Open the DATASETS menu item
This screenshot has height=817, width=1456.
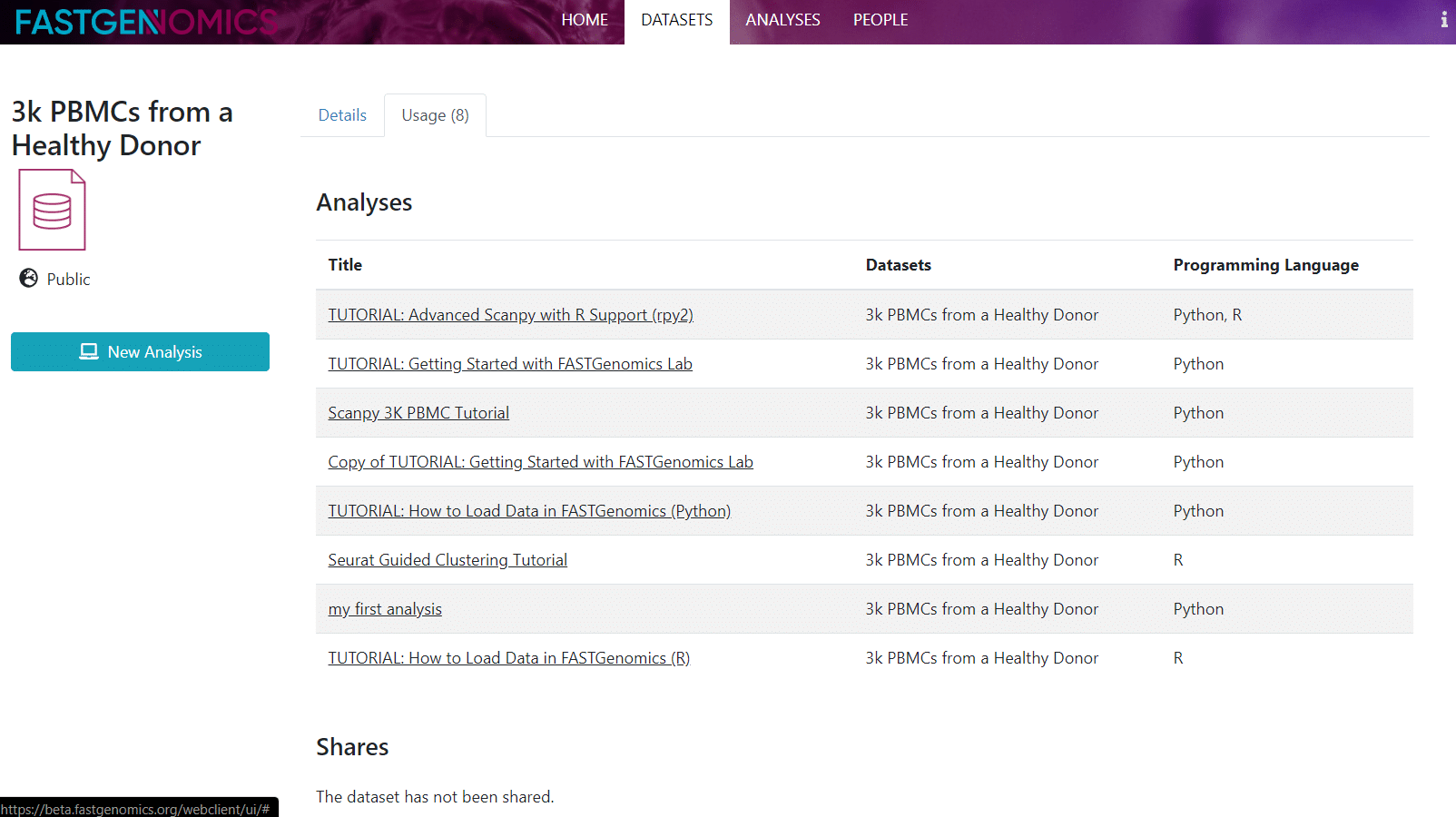677,20
